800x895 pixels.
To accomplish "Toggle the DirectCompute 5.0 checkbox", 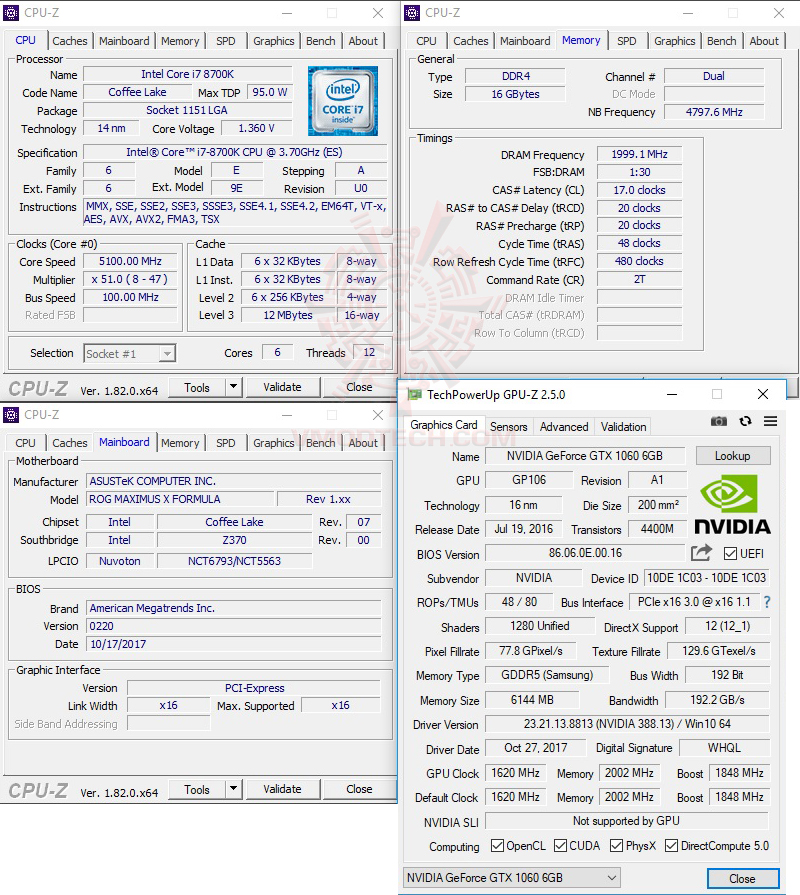I will (x=672, y=845).
